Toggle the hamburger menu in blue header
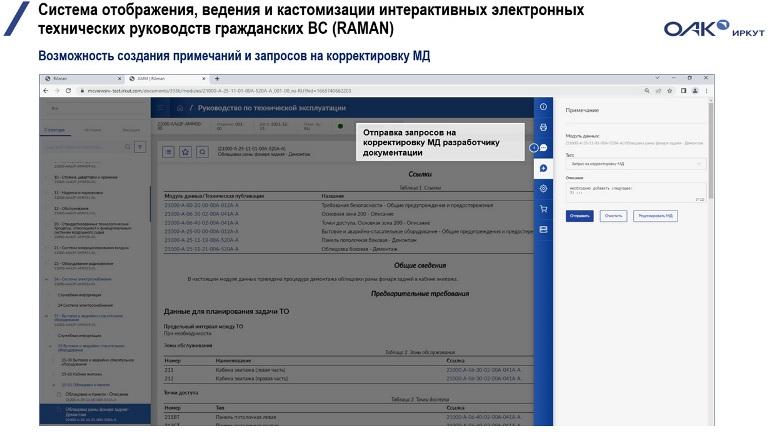This screenshot has width=768, height=432. coord(161,108)
